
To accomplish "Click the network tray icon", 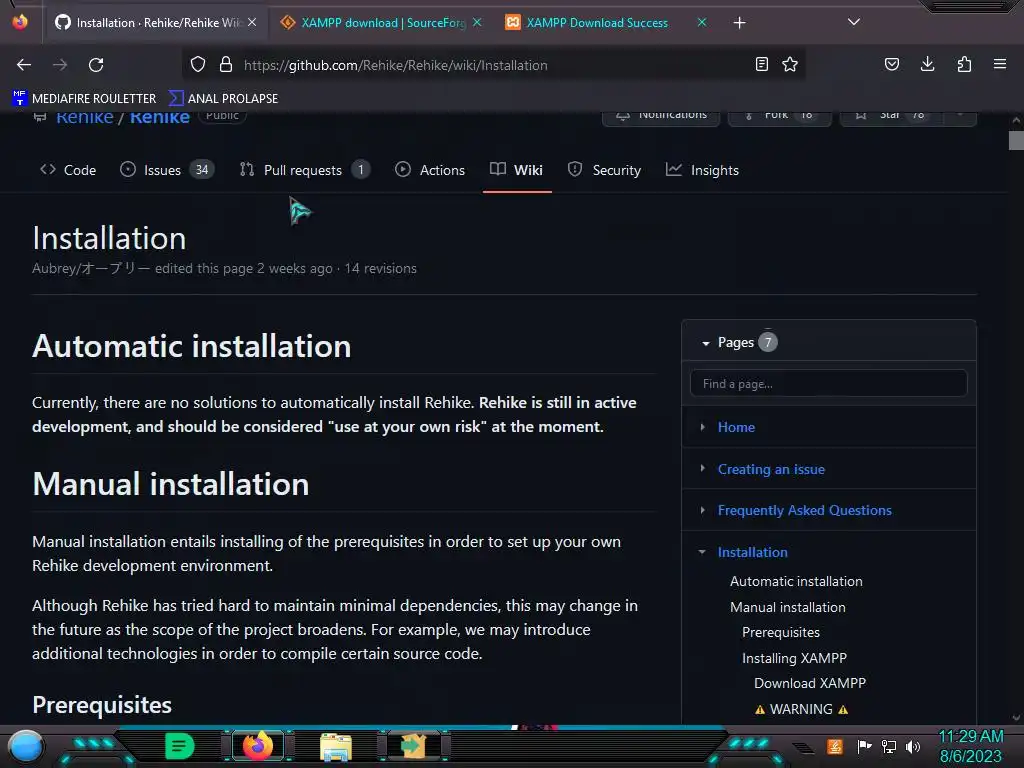I will (888, 746).
